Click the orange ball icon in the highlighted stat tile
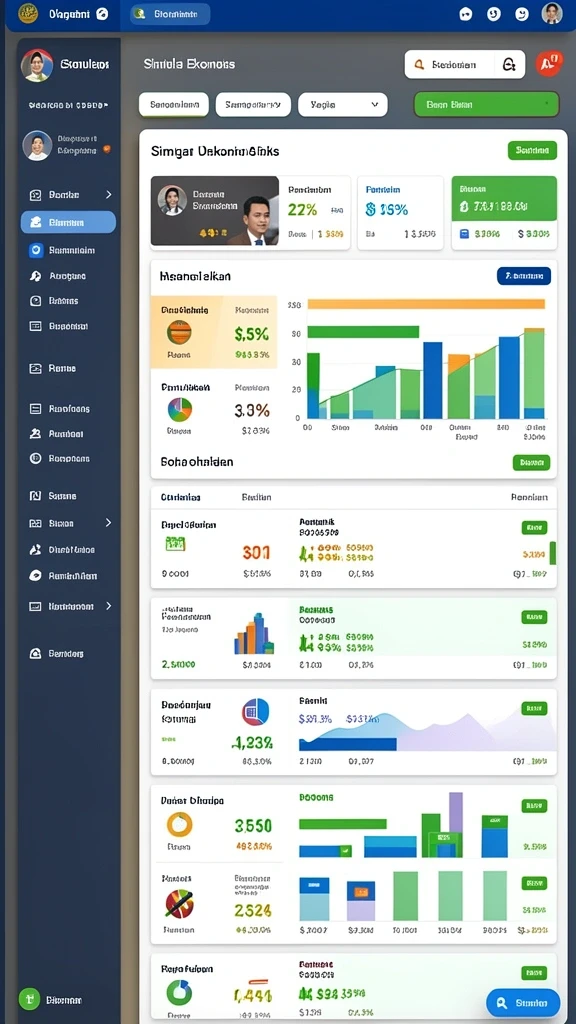This screenshot has width=576, height=1024. pyautogui.click(x=179, y=332)
